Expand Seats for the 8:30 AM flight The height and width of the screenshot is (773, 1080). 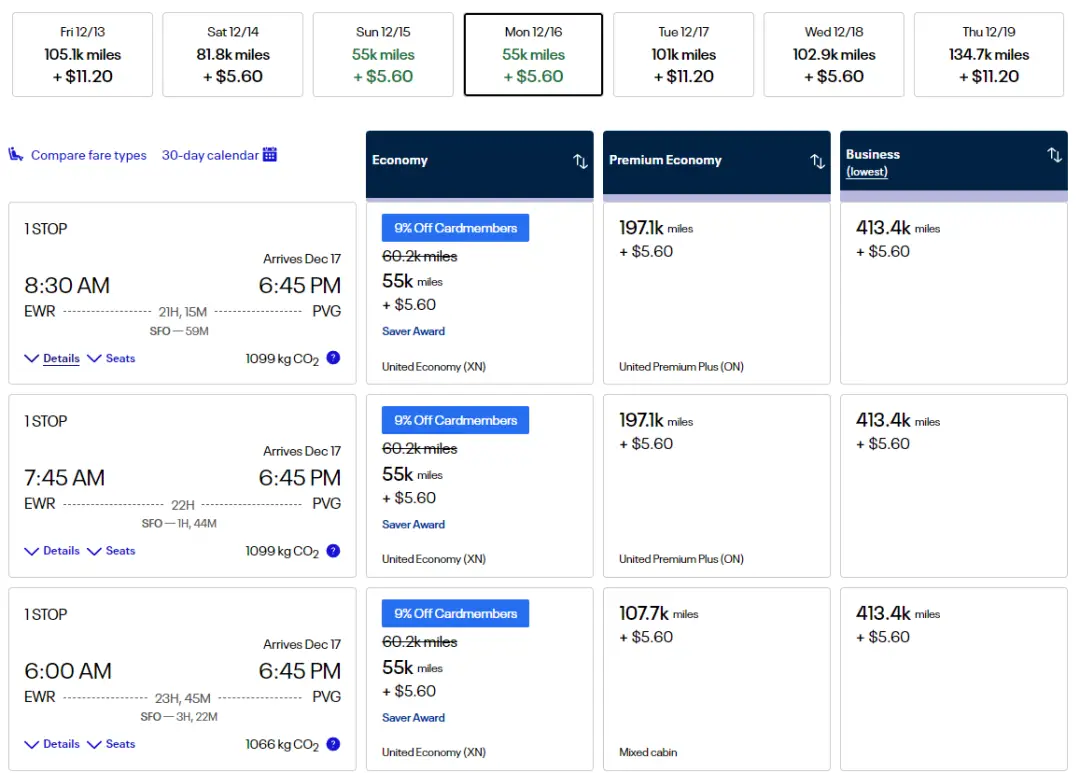[111, 358]
